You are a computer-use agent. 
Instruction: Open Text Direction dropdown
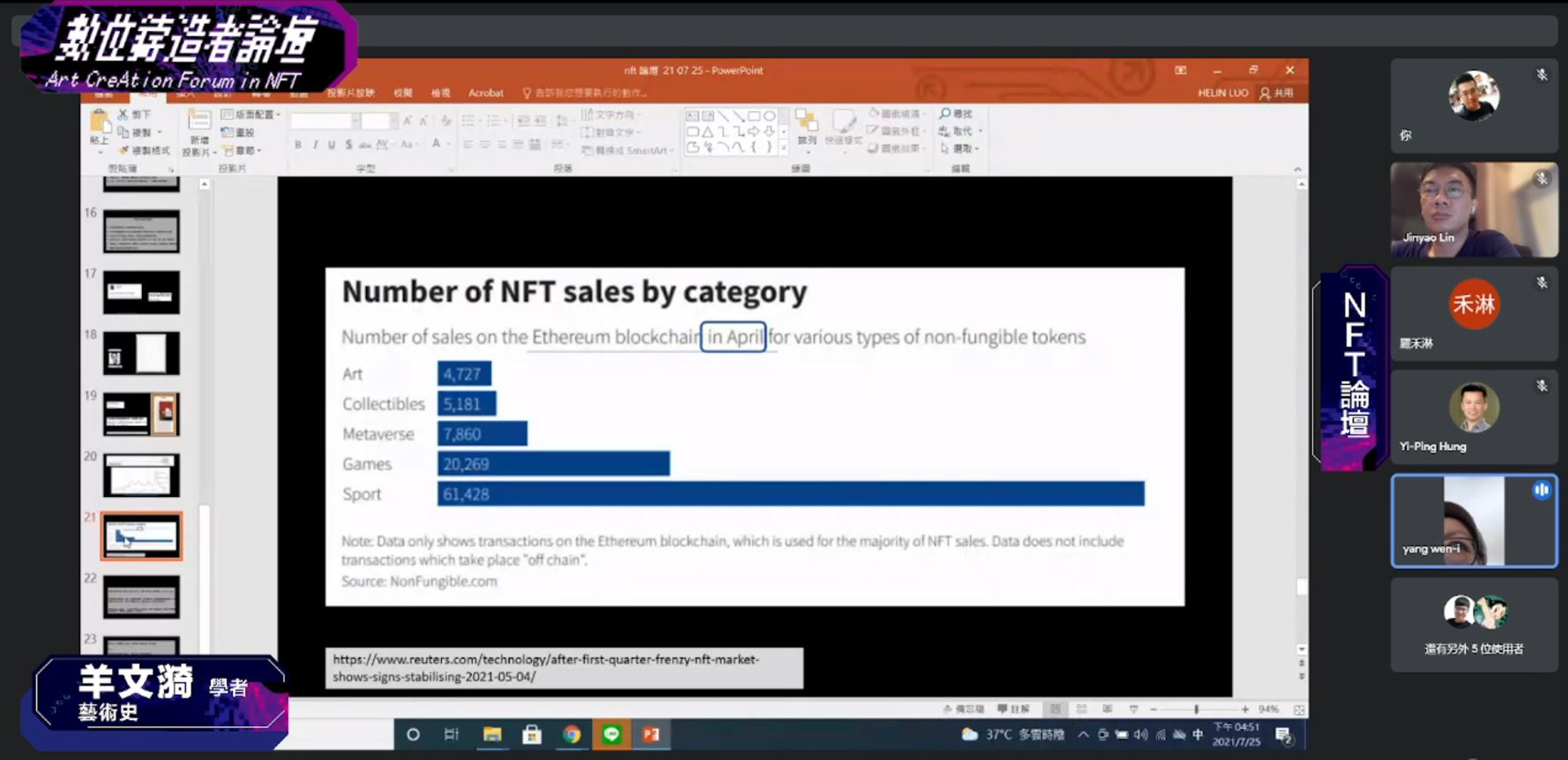point(611,114)
